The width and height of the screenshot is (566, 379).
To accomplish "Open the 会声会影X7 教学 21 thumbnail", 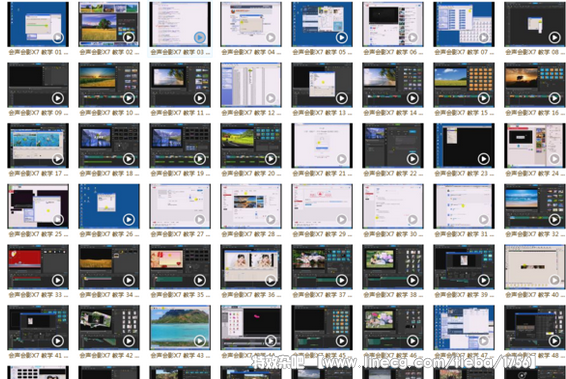I will tap(322, 145).
